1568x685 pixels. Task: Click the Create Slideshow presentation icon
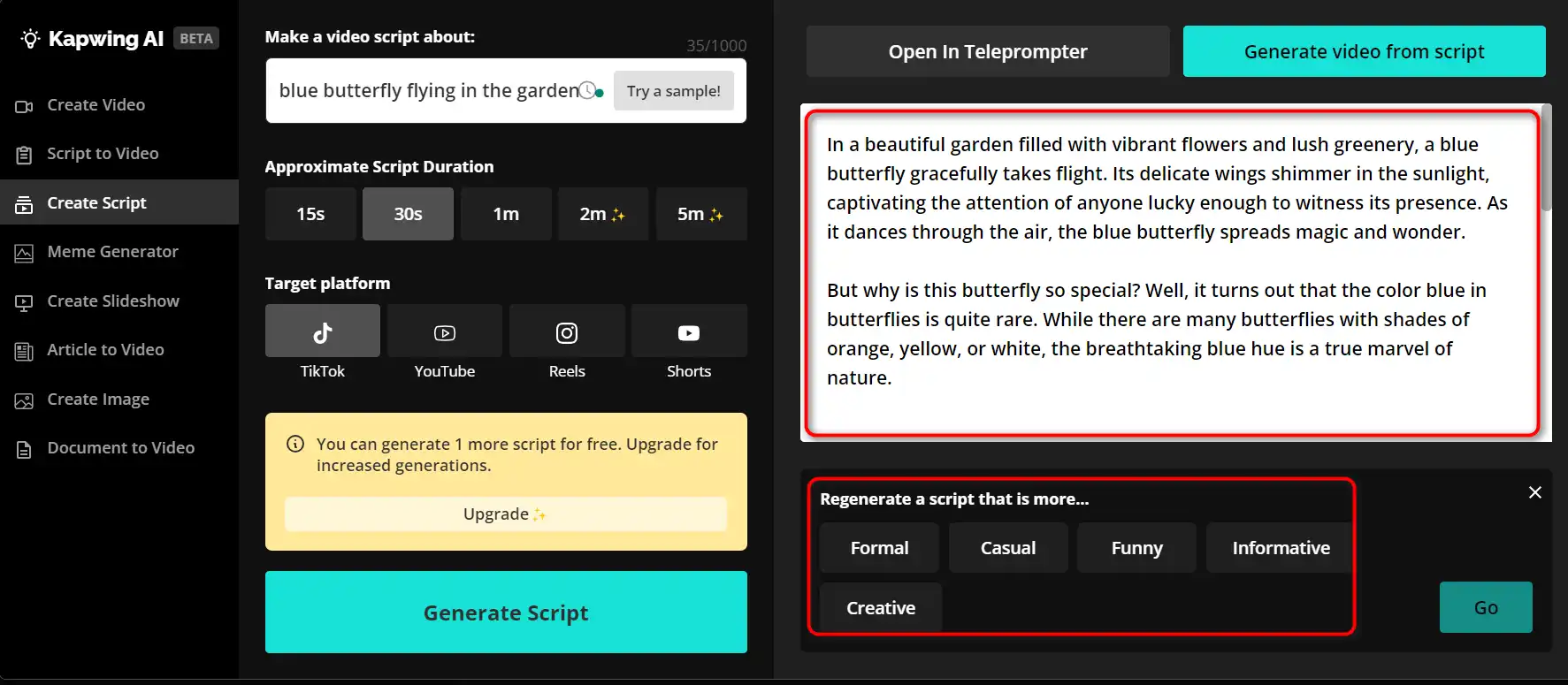coord(24,302)
